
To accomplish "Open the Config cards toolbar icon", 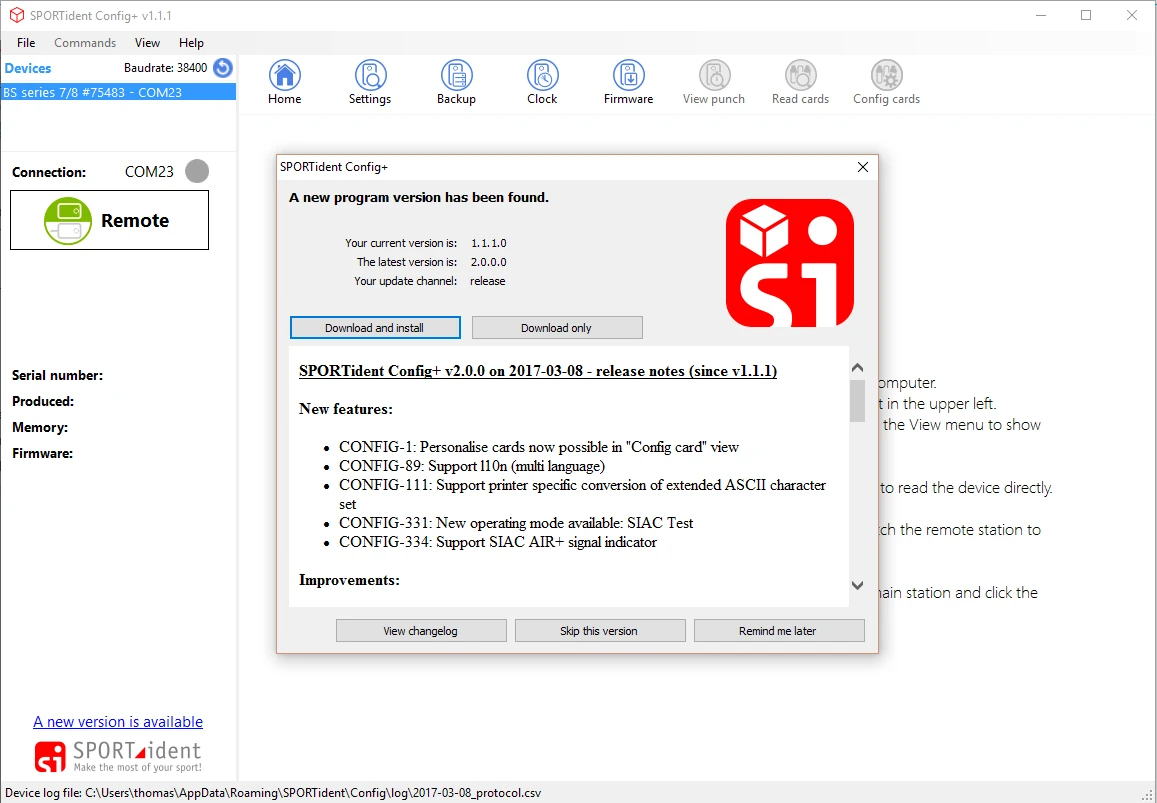I will click(x=886, y=82).
